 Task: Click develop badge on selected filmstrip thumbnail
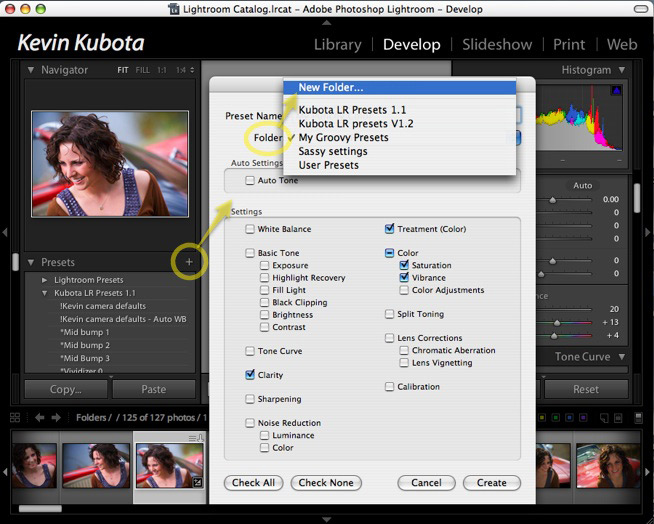(x=198, y=482)
